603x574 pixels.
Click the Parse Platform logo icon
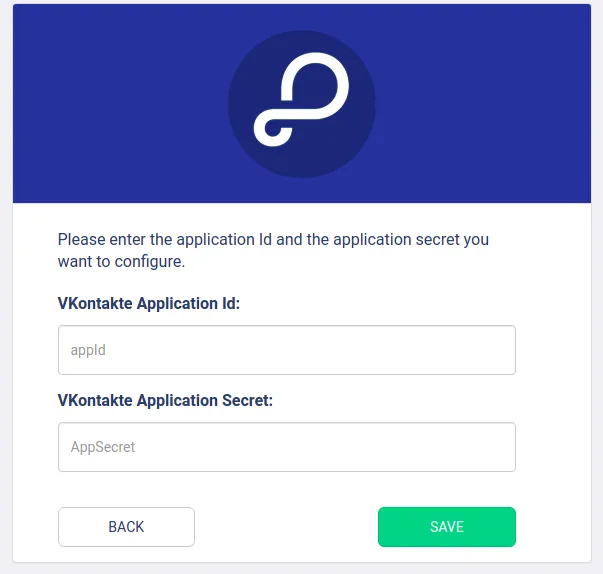pos(302,104)
